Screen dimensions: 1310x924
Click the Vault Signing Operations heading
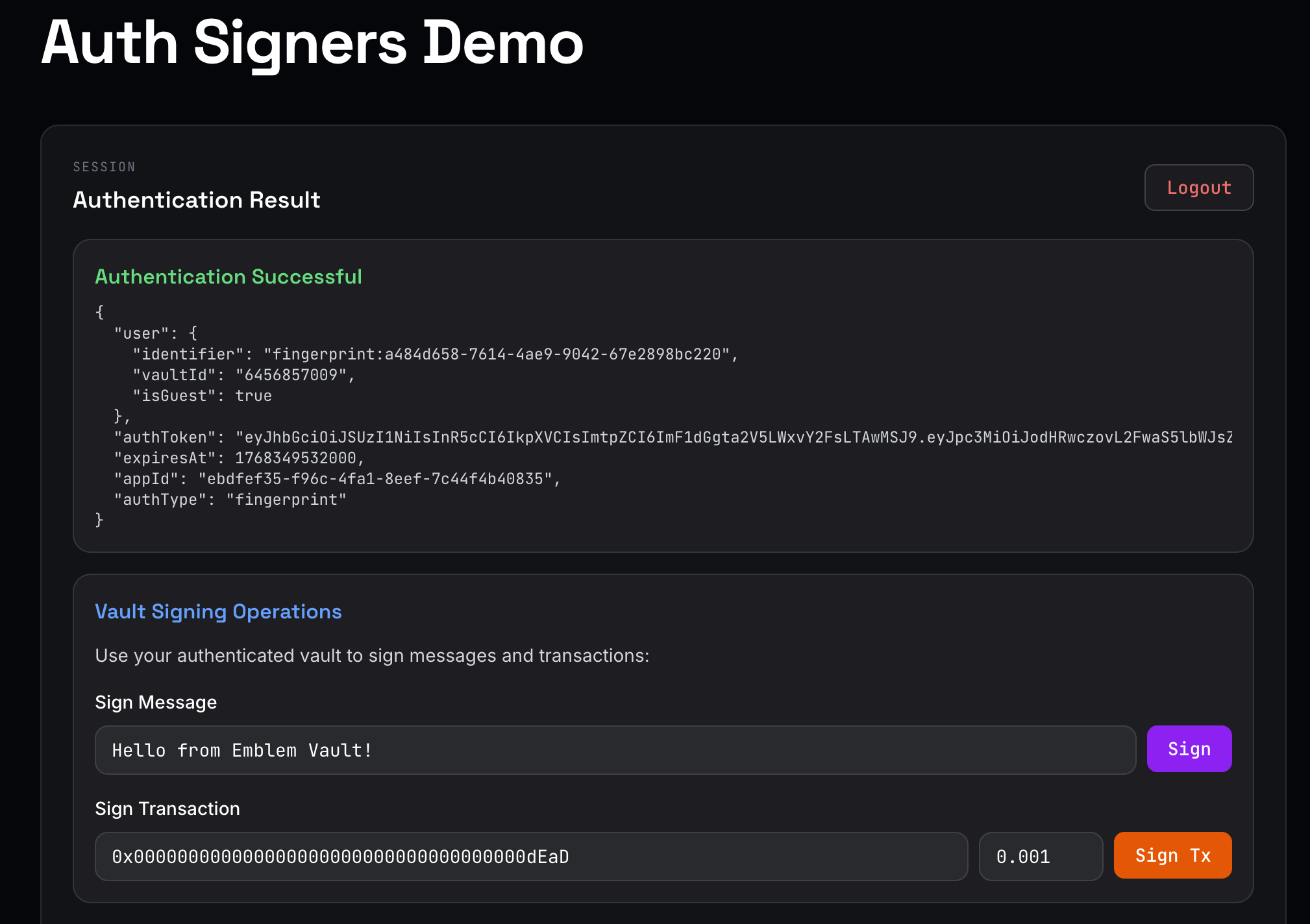point(218,611)
